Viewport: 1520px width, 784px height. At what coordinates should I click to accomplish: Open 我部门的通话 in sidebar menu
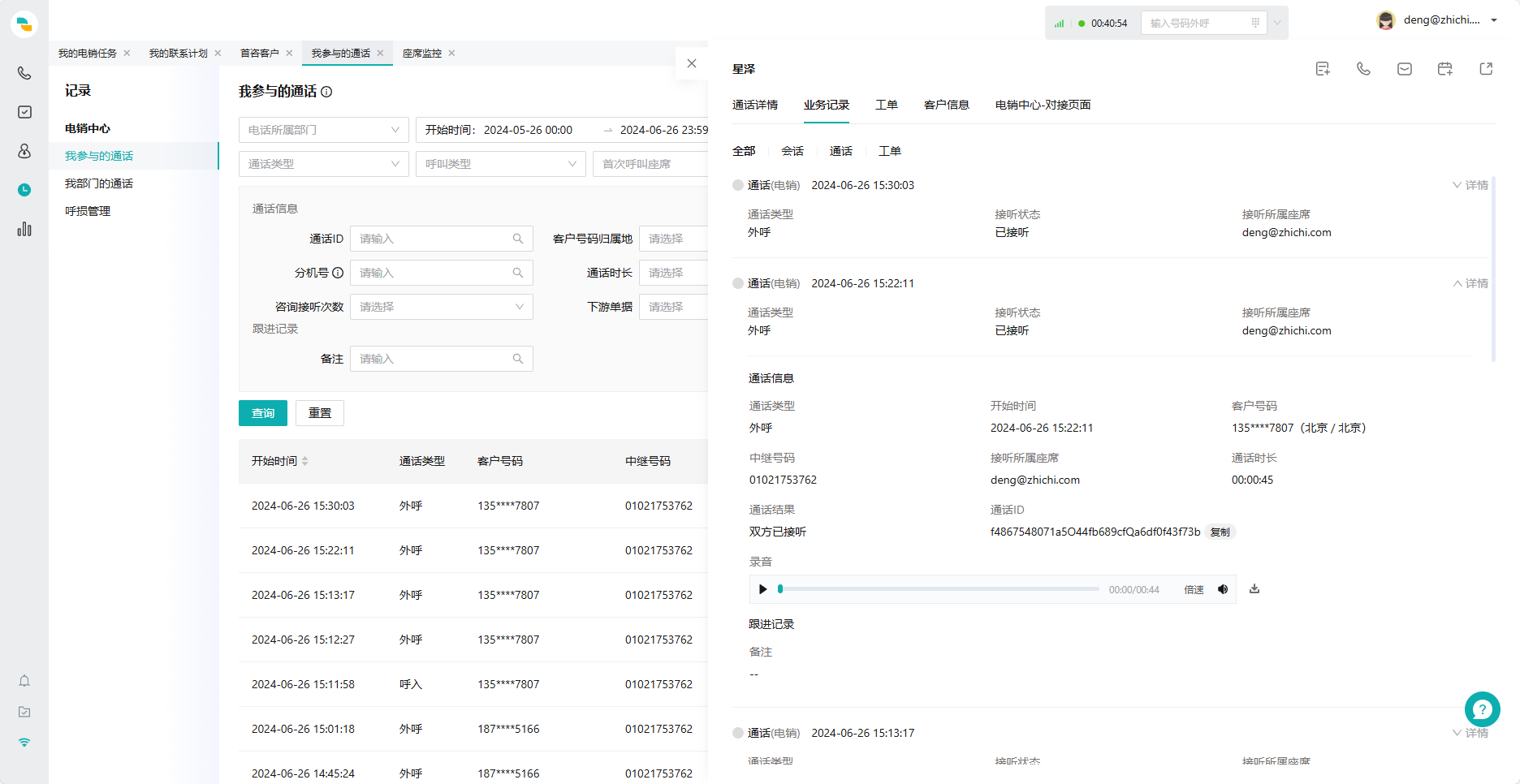(99, 183)
